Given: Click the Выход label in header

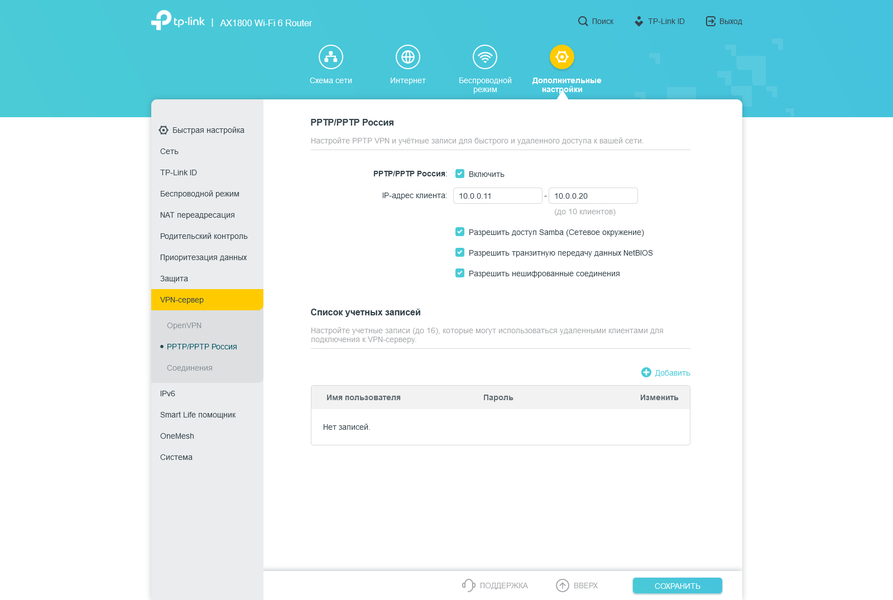Looking at the screenshot, I should pos(731,21).
